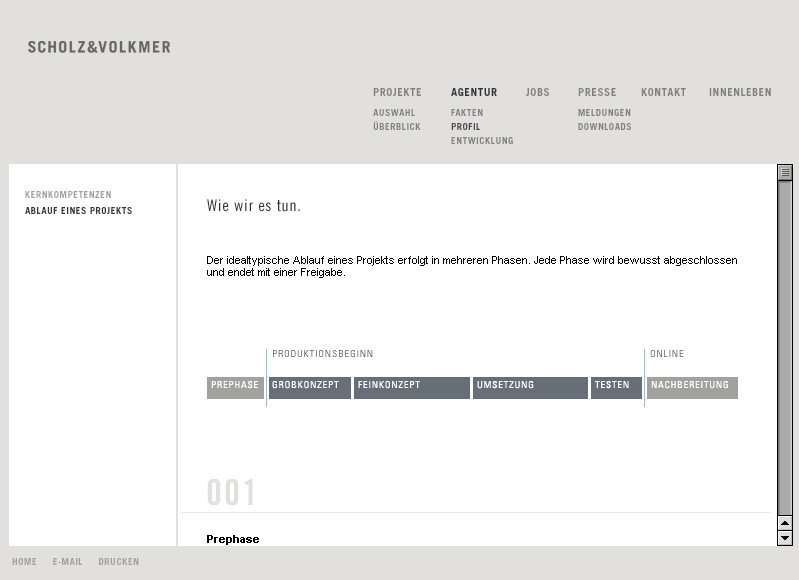Open Downloads under Presse
Screen dimensions: 799x580
[604, 126]
